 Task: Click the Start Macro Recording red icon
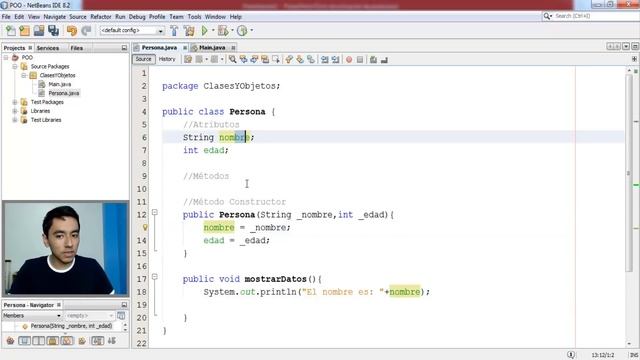point(349,60)
